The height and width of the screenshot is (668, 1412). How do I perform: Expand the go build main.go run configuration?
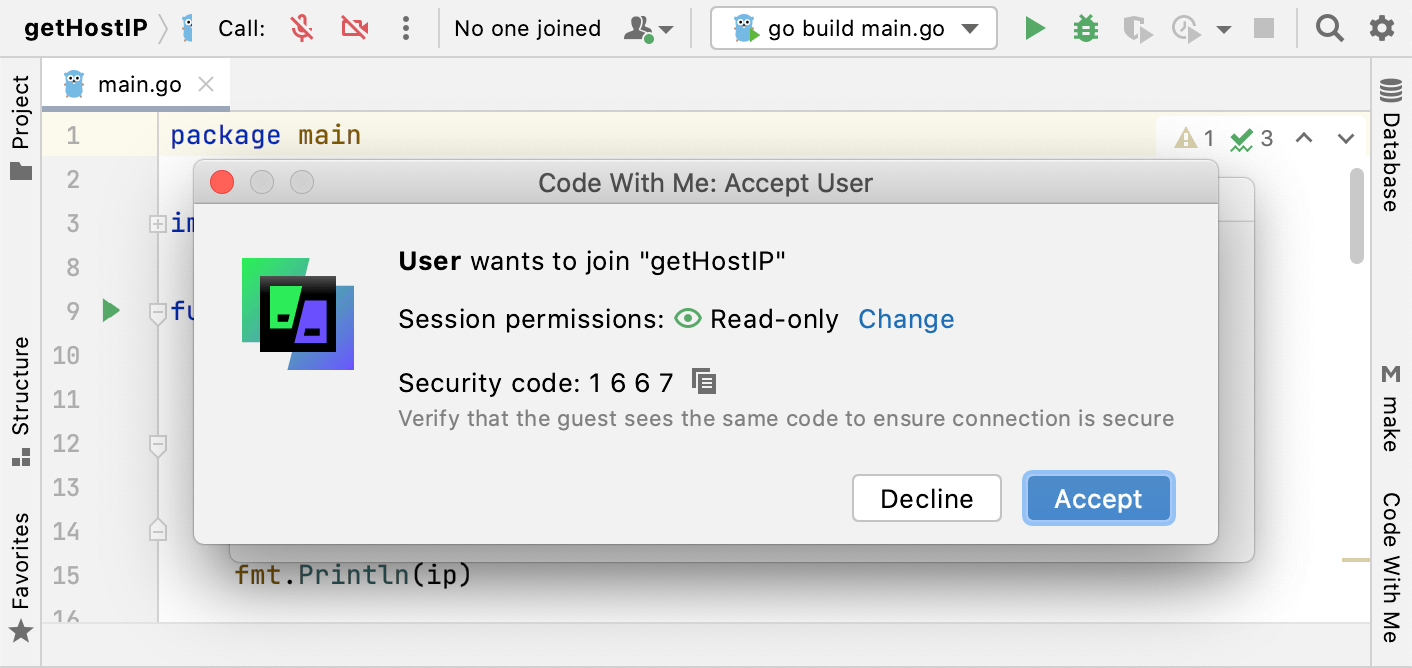tap(969, 29)
